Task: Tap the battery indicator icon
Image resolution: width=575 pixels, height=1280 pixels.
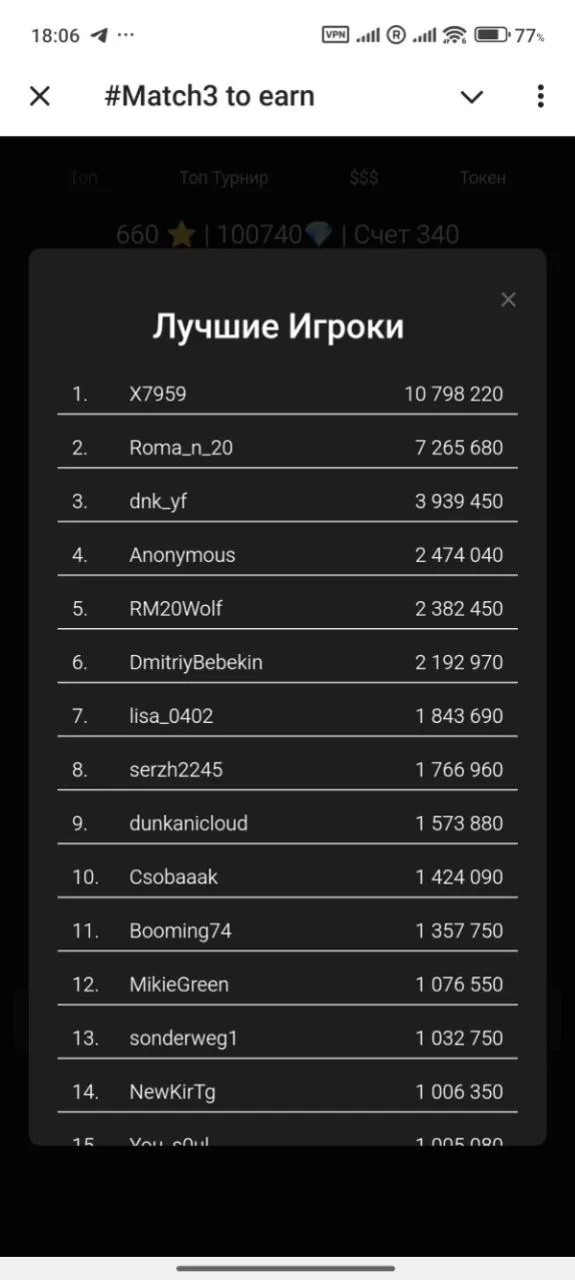Action: (x=491, y=35)
